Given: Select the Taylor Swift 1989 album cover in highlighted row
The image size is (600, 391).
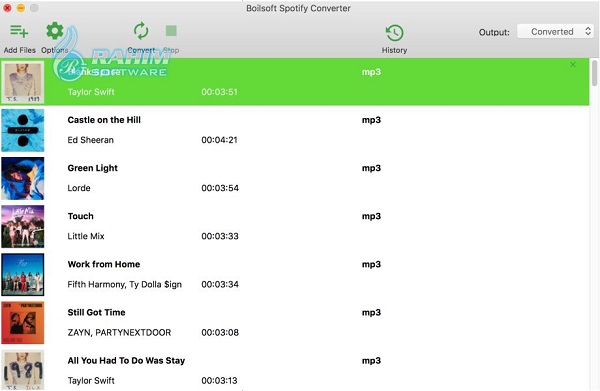Looking at the screenshot, I should (x=23, y=82).
